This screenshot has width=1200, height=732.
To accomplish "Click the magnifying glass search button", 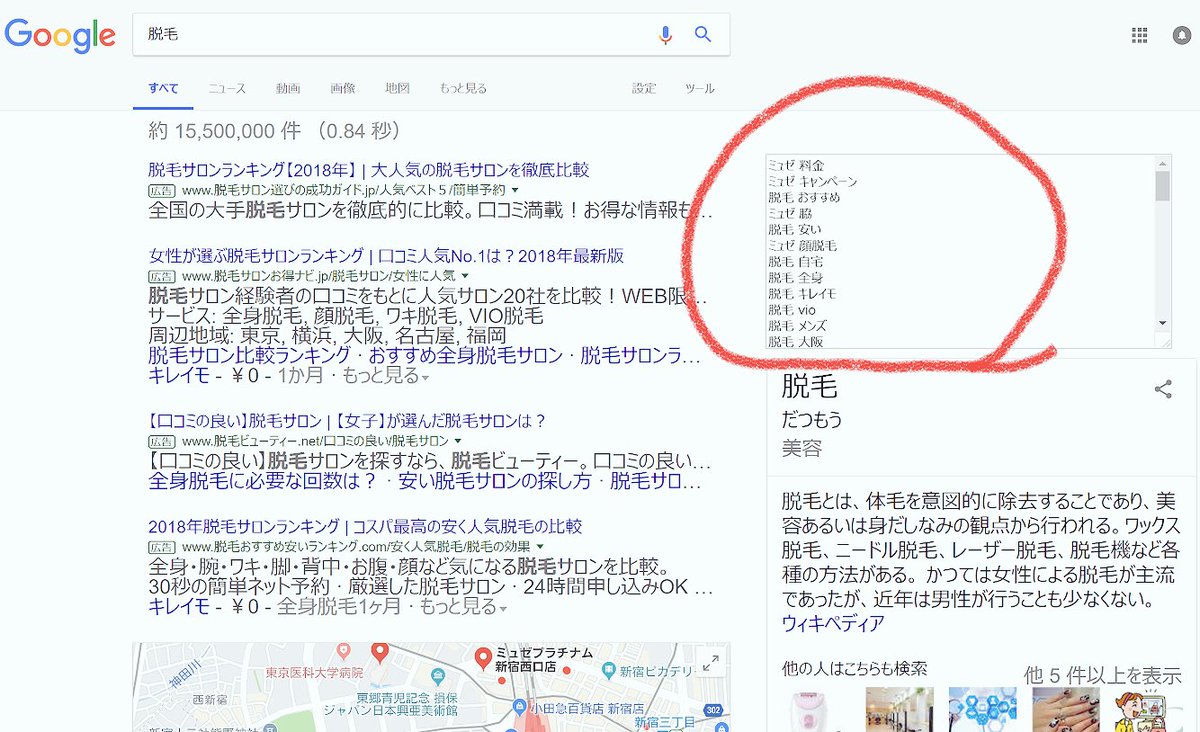I will point(703,35).
